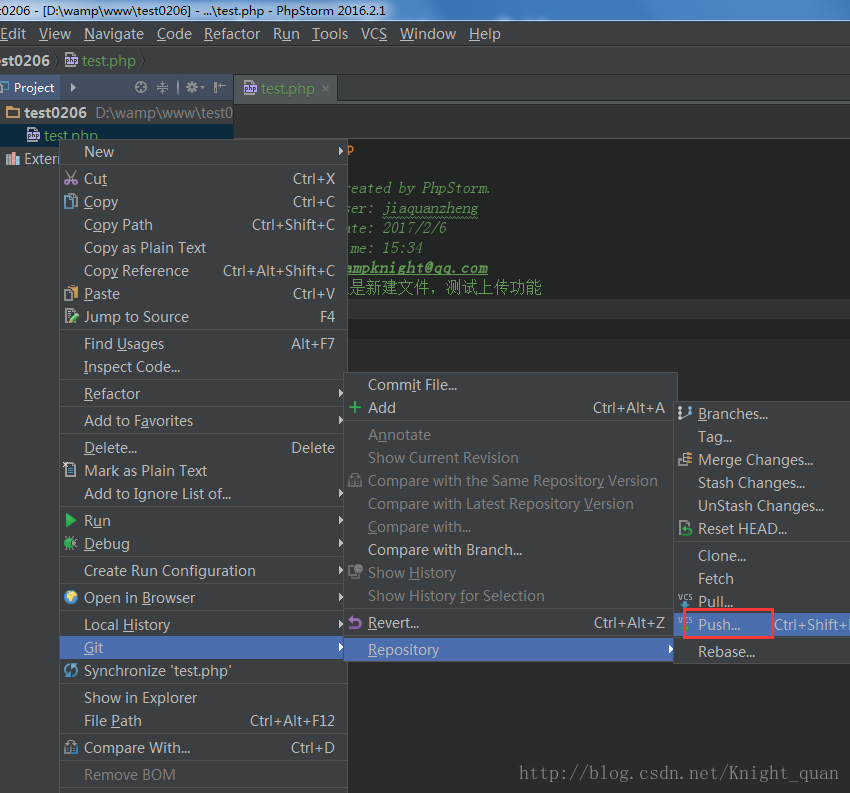This screenshot has height=793, width=850.
Task: Choose Delete... from context menu
Action: point(203,447)
